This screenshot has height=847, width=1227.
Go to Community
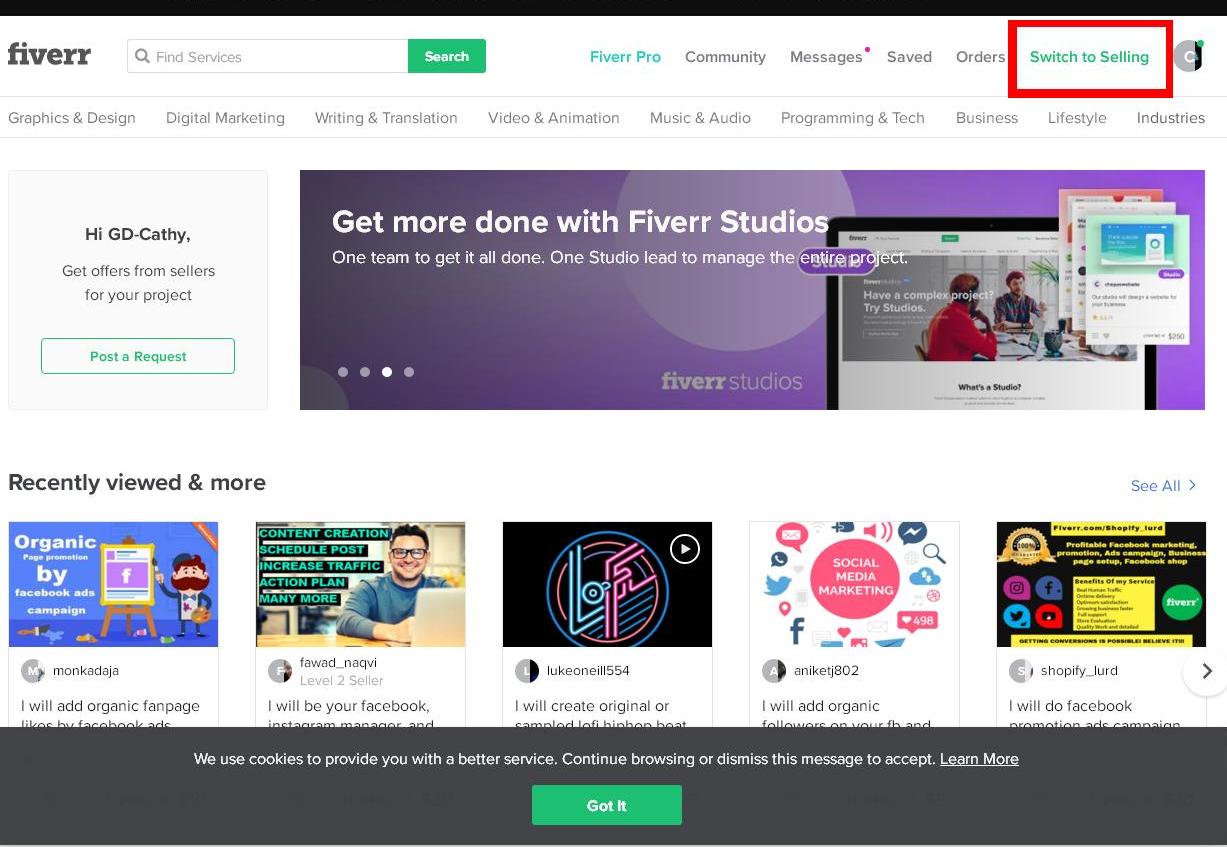(x=725, y=57)
